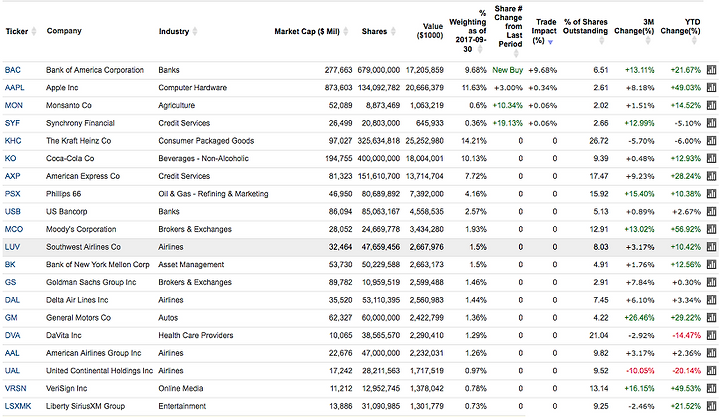
Task: Open the AAPL ticker link
Action: click(x=14, y=87)
